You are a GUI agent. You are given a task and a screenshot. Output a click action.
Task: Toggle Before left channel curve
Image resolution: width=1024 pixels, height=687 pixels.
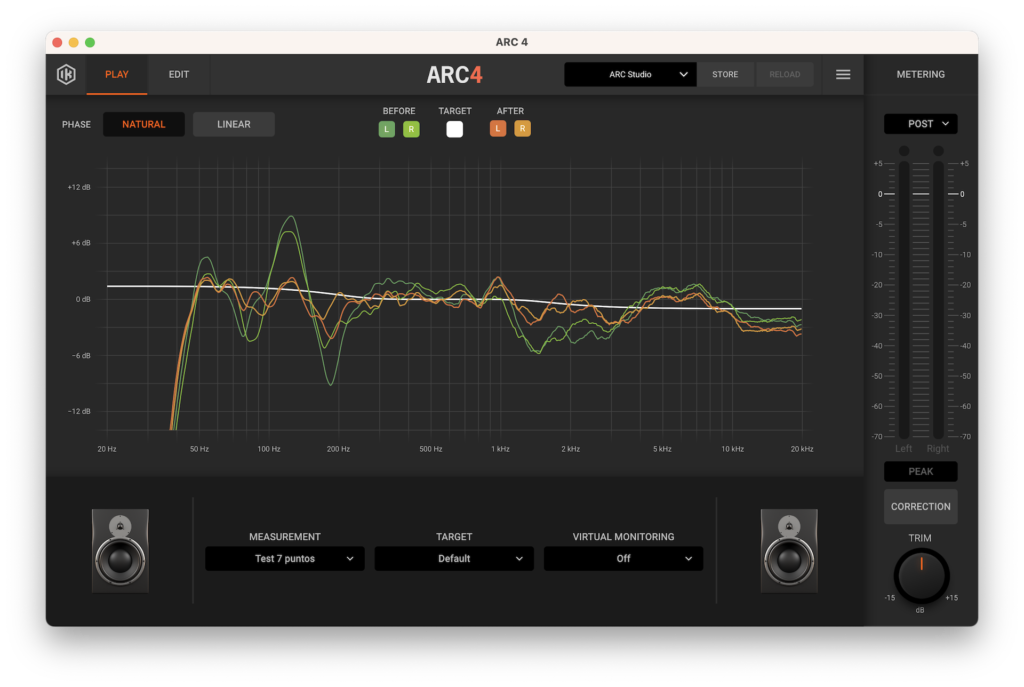tap(387, 129)
